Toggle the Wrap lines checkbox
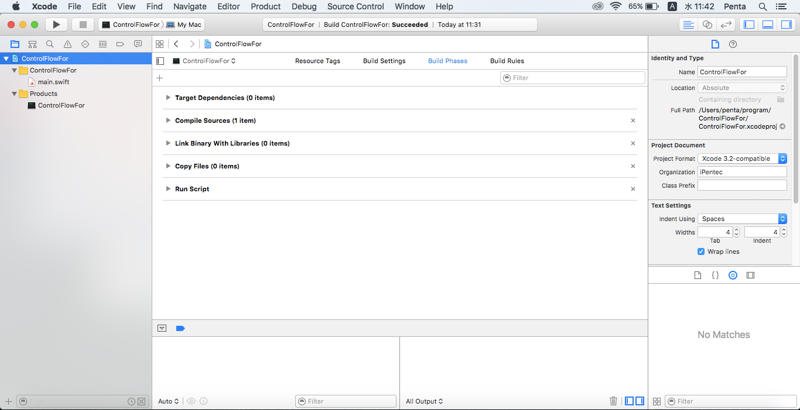The width and height of the screenshot is (800, 410). [701, 252]
